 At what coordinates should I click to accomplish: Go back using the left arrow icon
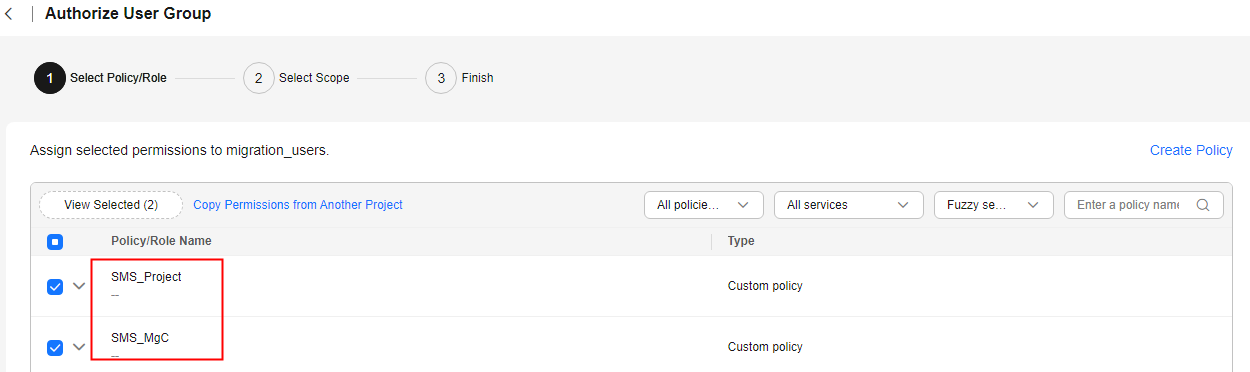[x=9, y=15]
